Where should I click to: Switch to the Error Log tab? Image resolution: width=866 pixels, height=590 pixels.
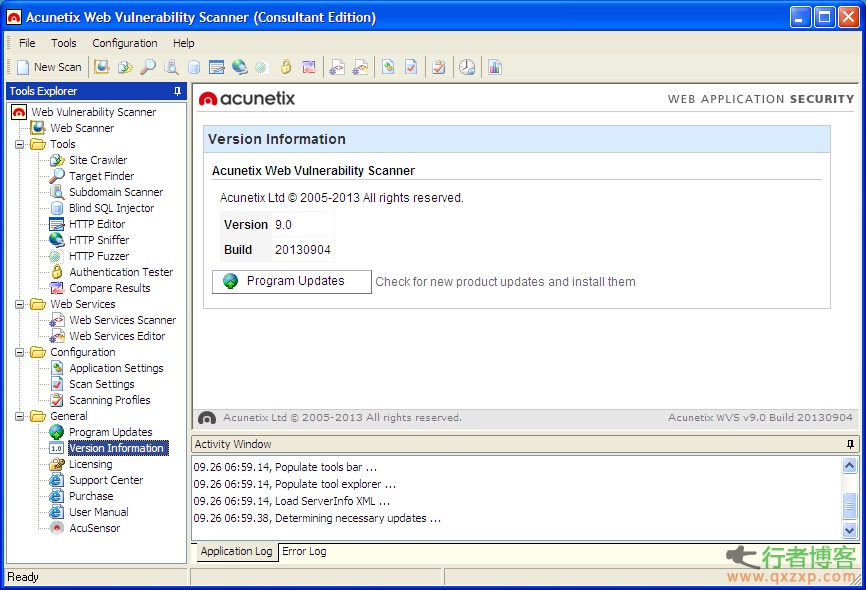(304, 551)
